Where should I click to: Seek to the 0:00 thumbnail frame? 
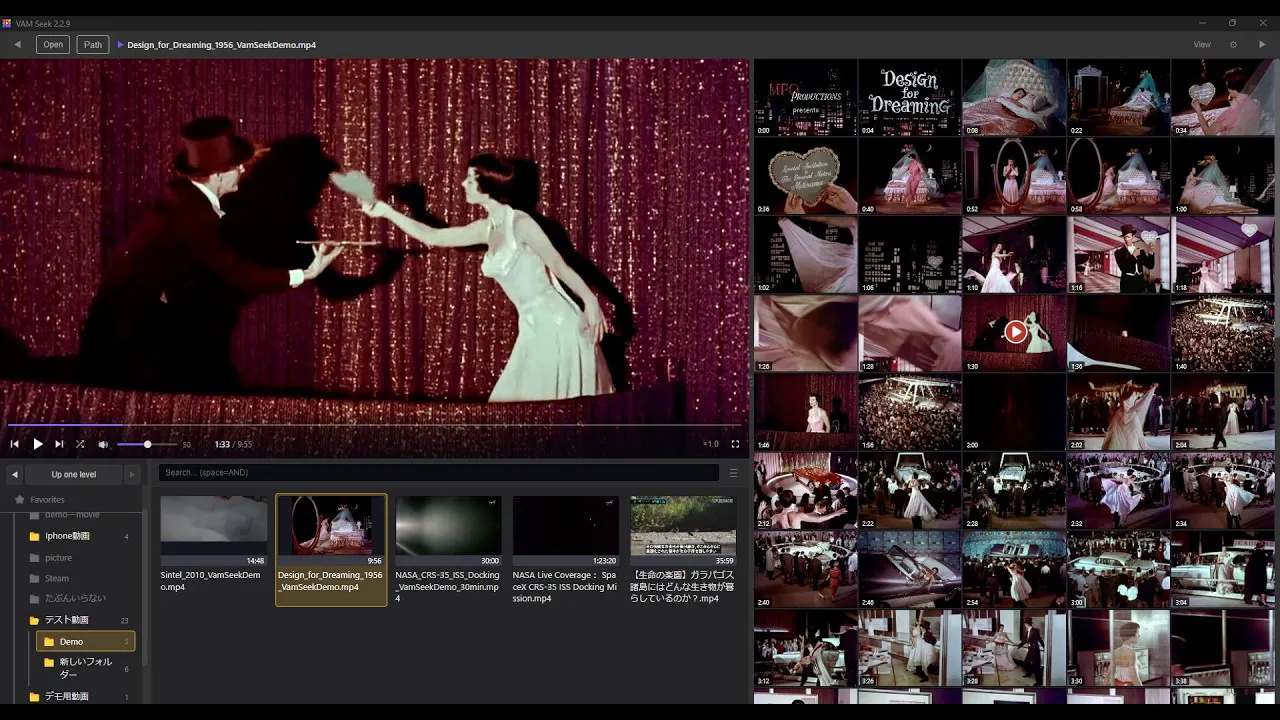point(805,97)
